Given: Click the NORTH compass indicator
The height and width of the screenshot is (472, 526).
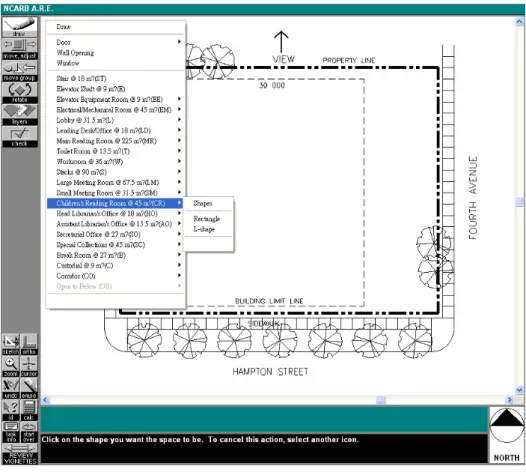Looking at the screenshot, I should (507, 435).
